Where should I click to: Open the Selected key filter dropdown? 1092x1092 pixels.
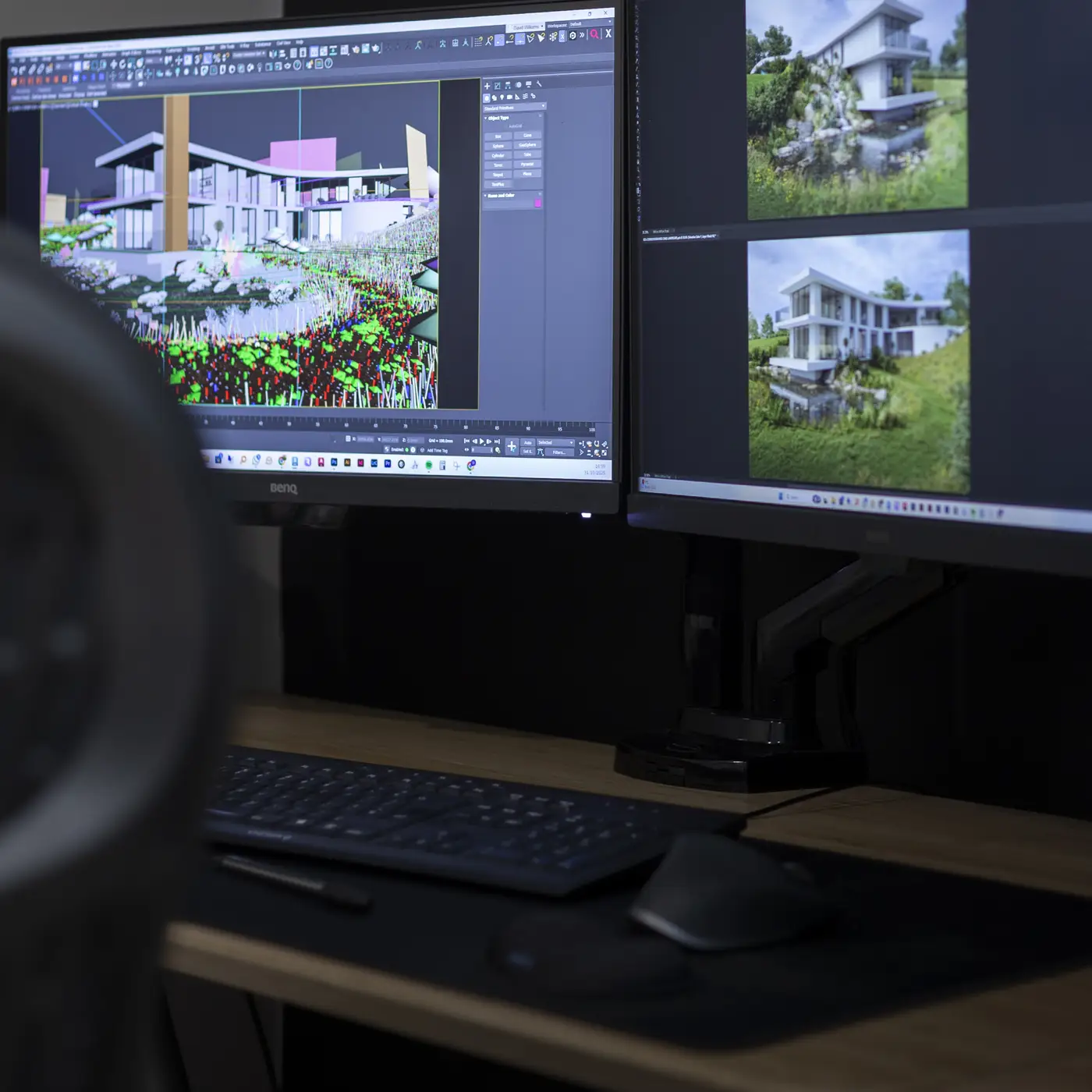(555, 443)
